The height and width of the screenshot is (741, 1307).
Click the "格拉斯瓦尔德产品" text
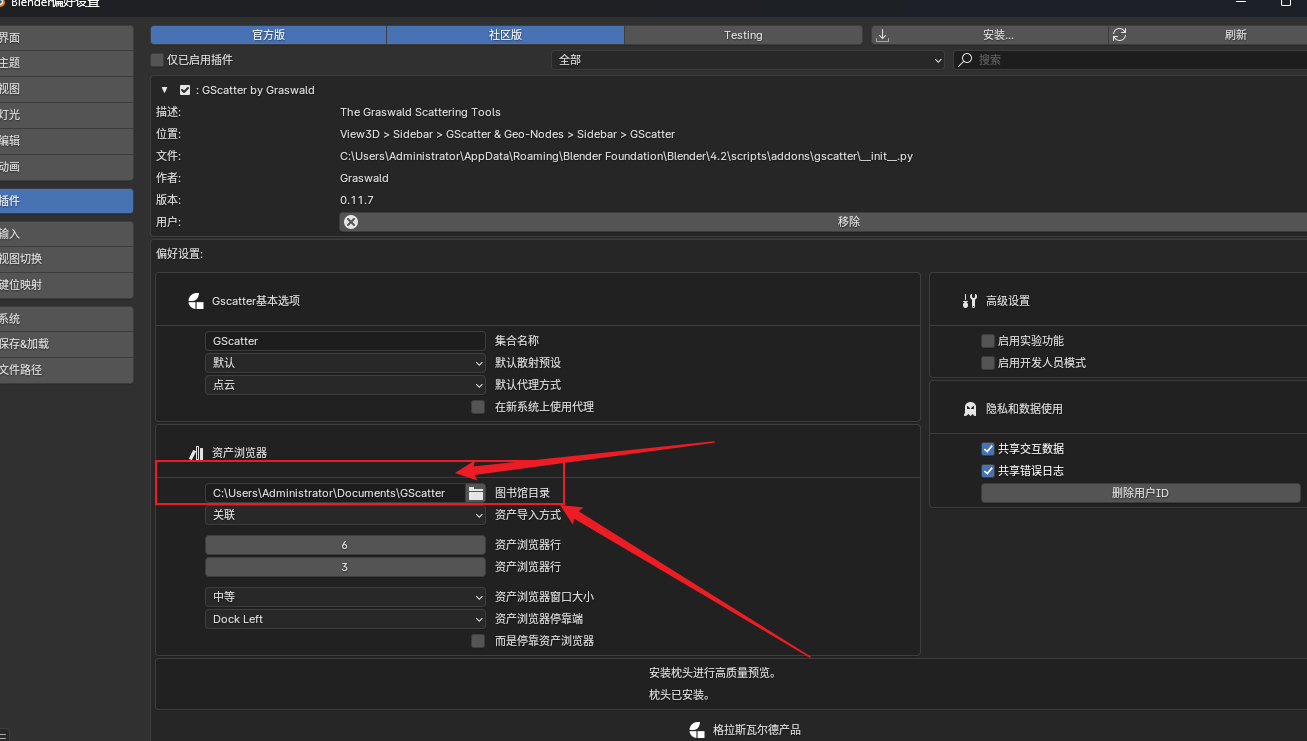(757, 730)
